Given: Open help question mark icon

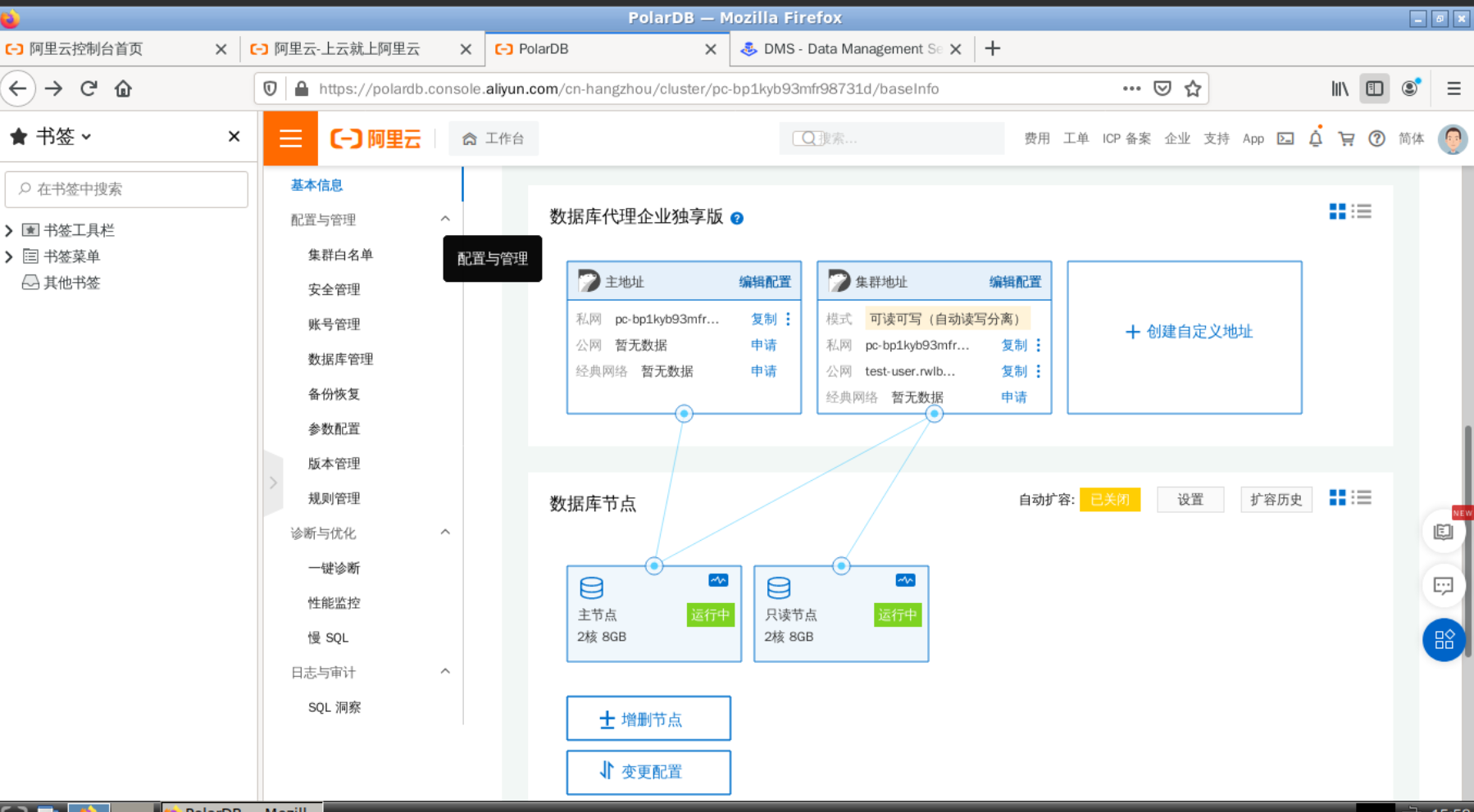Looking at the screenshot, I should tap(1377, 138).
